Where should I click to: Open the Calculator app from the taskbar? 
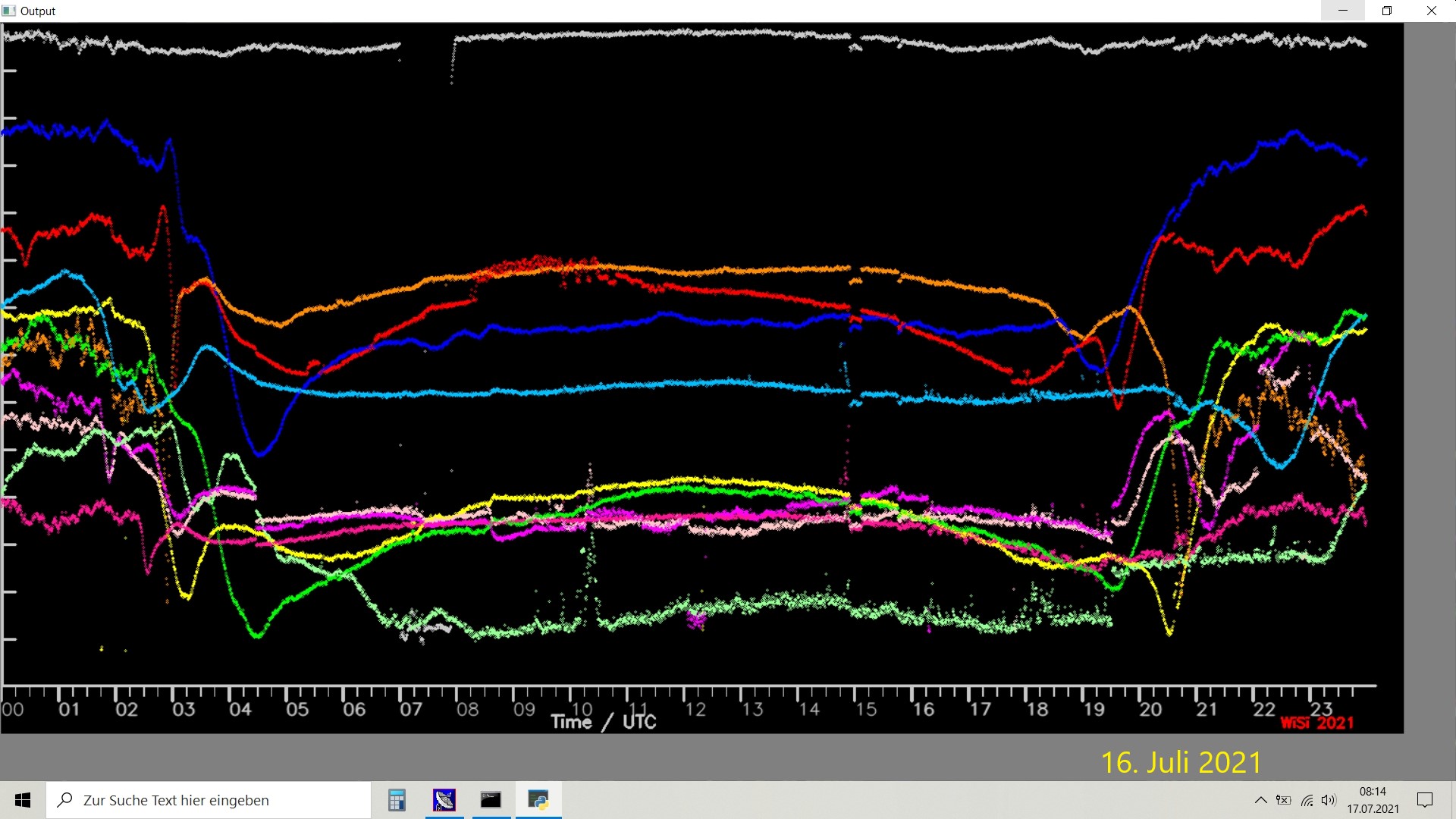click(x=397, y=800)
